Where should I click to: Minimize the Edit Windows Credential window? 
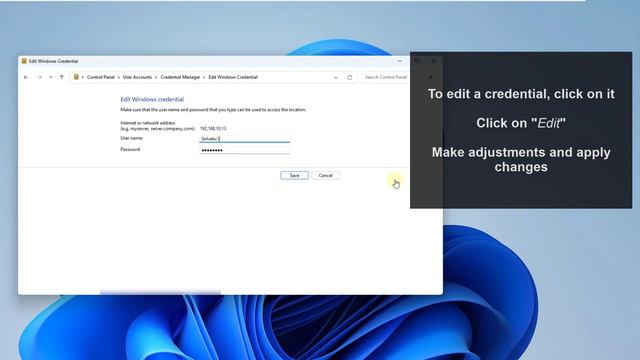(400, 61)
